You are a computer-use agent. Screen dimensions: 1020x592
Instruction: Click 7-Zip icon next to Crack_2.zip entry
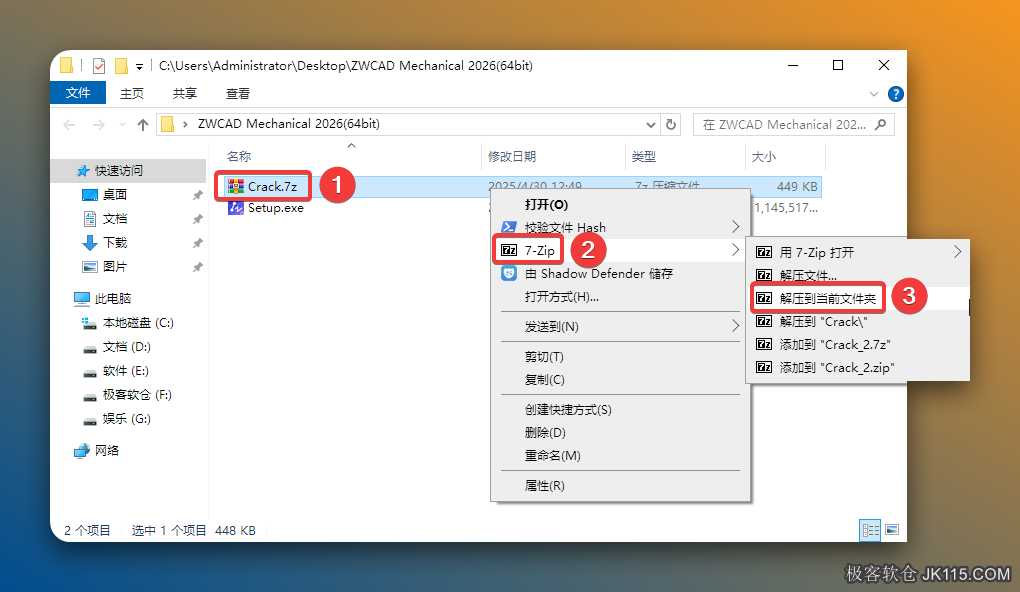point(764,368)
